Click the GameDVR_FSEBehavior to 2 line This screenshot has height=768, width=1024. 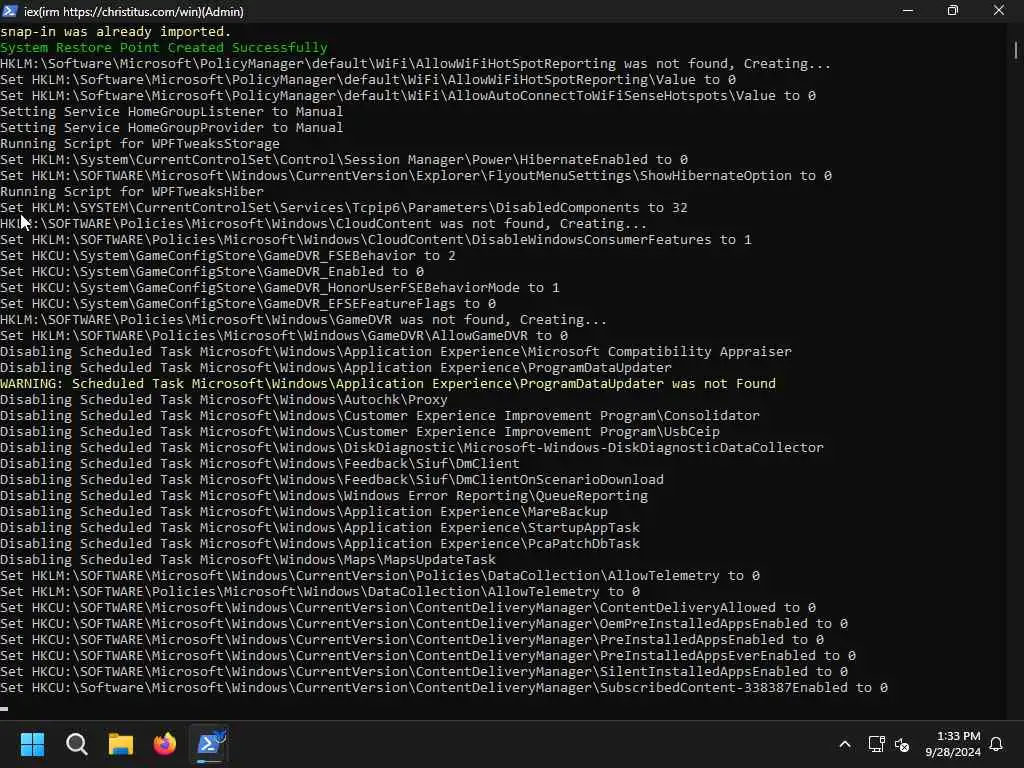[228, 255]
